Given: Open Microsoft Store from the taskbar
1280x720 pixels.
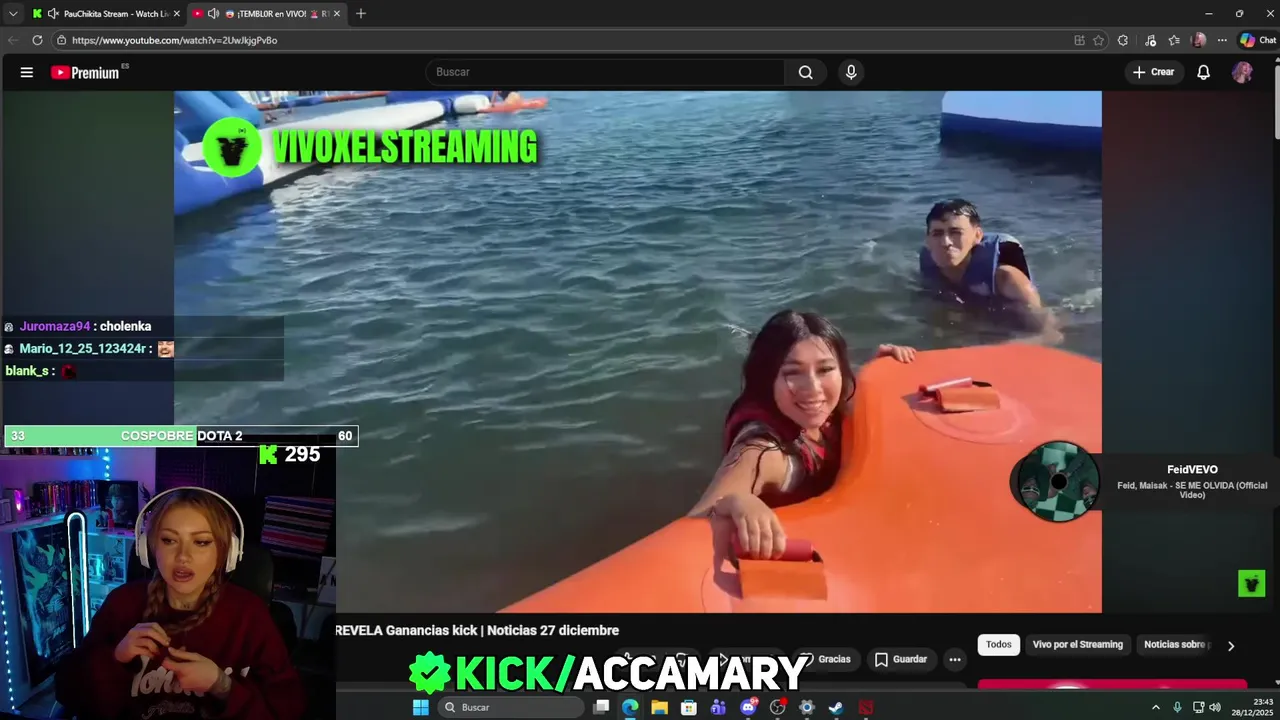Looking at the screenshot, I should pos(689,707).
